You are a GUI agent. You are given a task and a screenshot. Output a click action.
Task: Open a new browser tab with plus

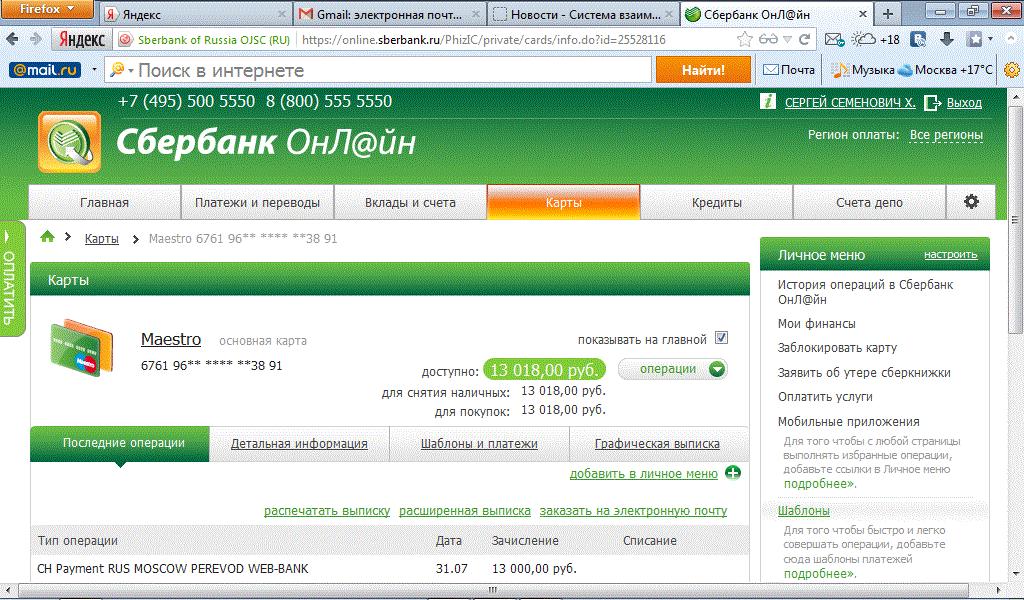pos(888,14)
